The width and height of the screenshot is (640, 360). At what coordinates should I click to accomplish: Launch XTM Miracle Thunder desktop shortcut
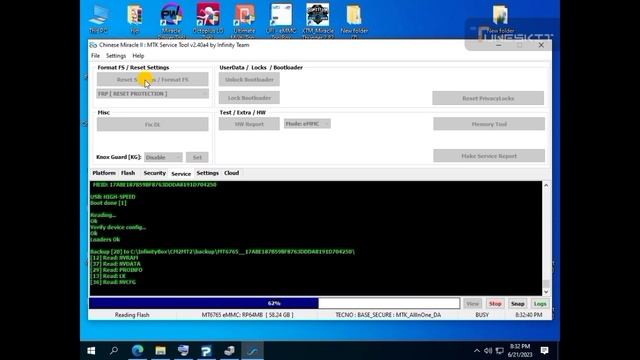pyautogui.click(x=318, y=20)
